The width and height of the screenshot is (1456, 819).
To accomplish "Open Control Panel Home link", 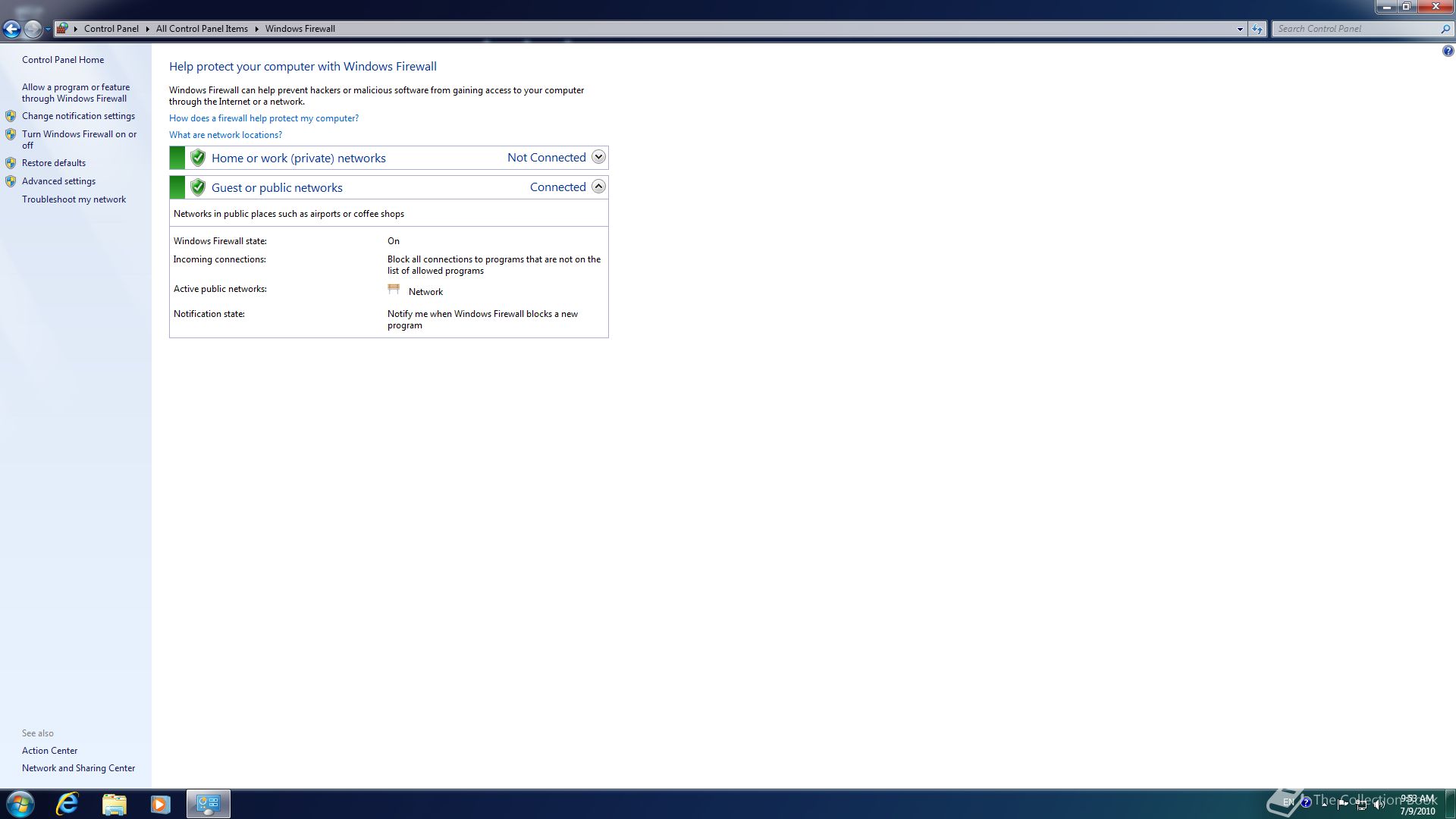I will pyautogui.click(x=63, y=60).
